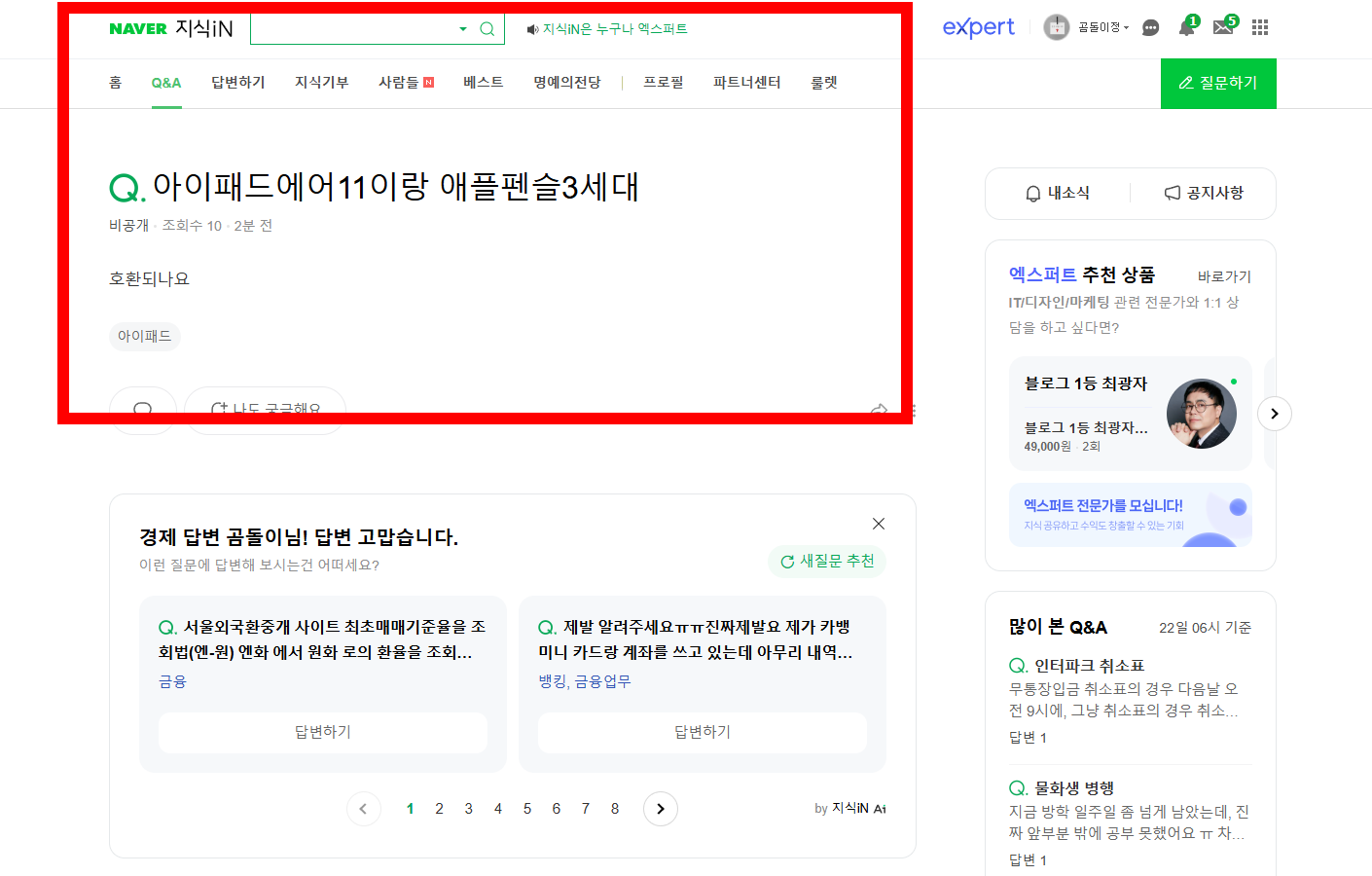The image size is (1372, 876).
Task: Click the search magnifier icon
Action: tap(487, 29)
